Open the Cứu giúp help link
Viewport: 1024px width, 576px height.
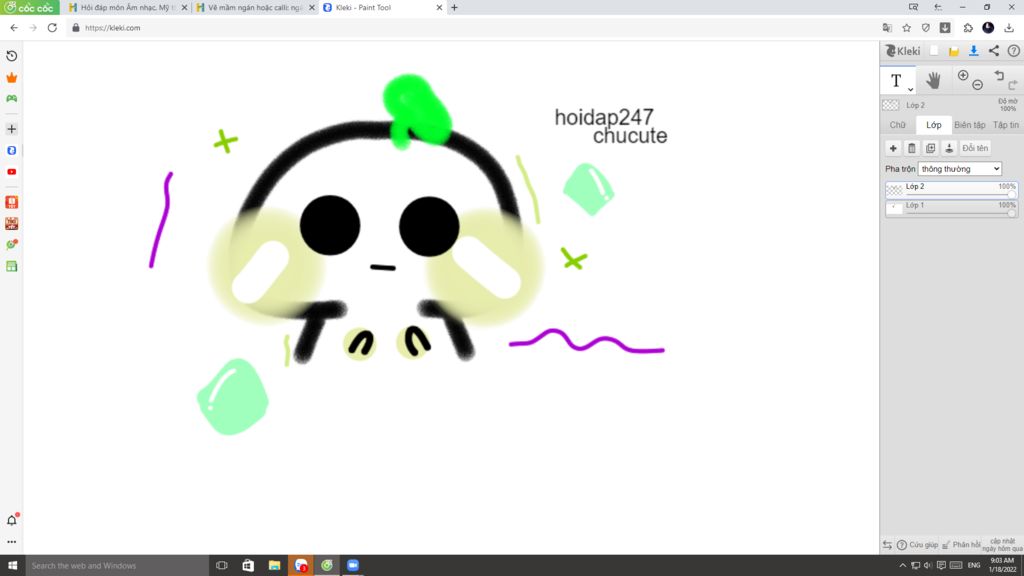coord(918,545)
